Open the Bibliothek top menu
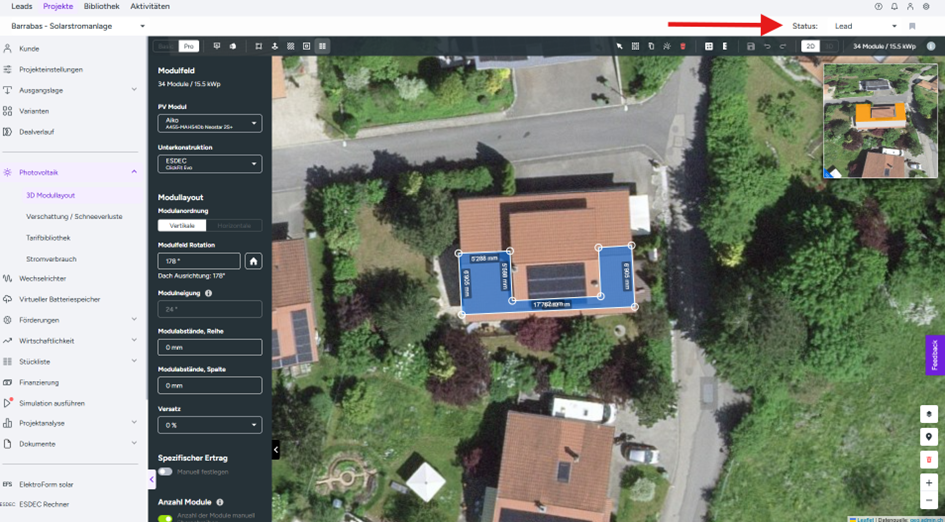The width and height of the screenshot is (945, 522). click(x=101, y=6)
